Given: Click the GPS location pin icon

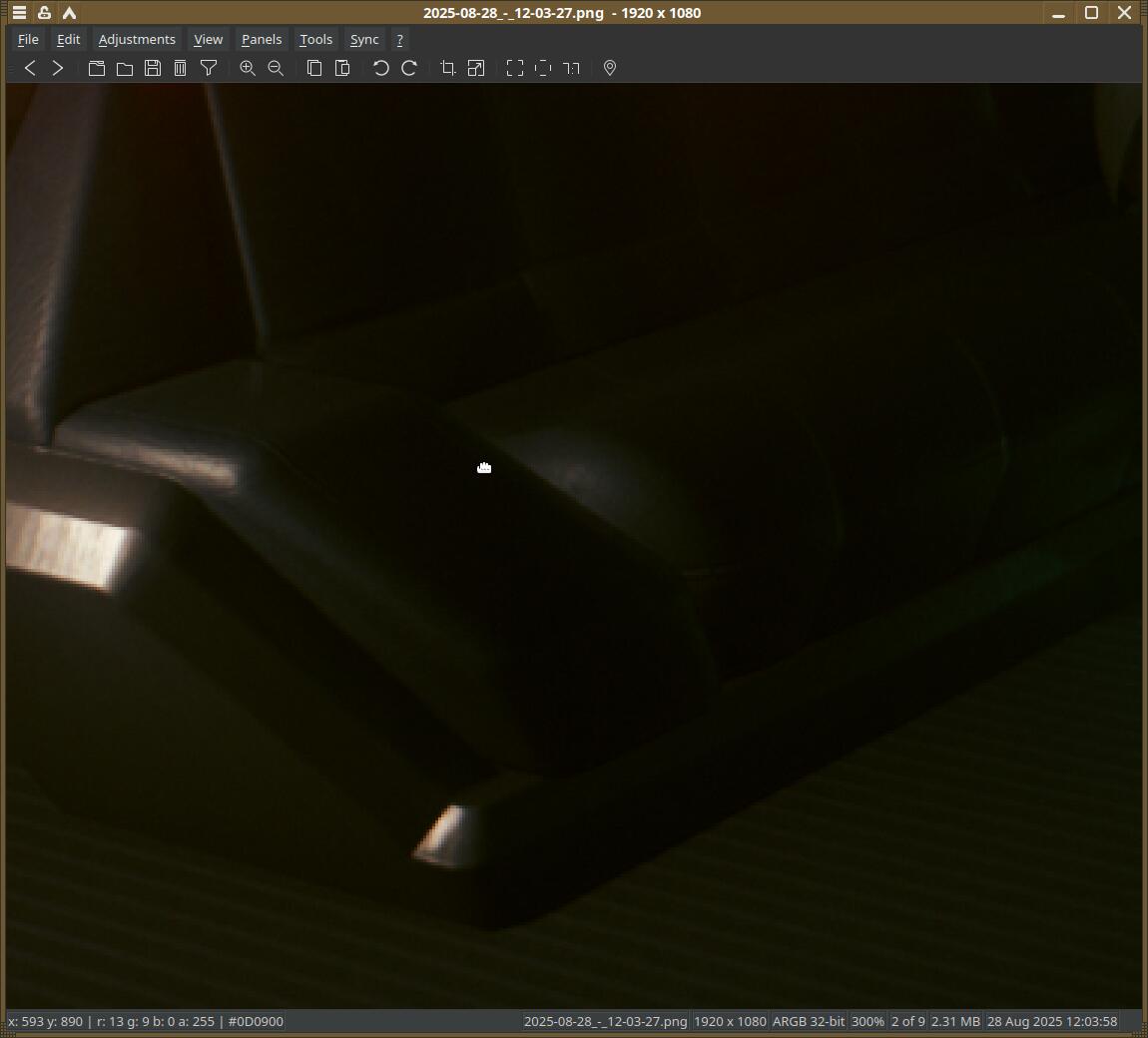Looking at the screenshot, I should pos(610,68).
